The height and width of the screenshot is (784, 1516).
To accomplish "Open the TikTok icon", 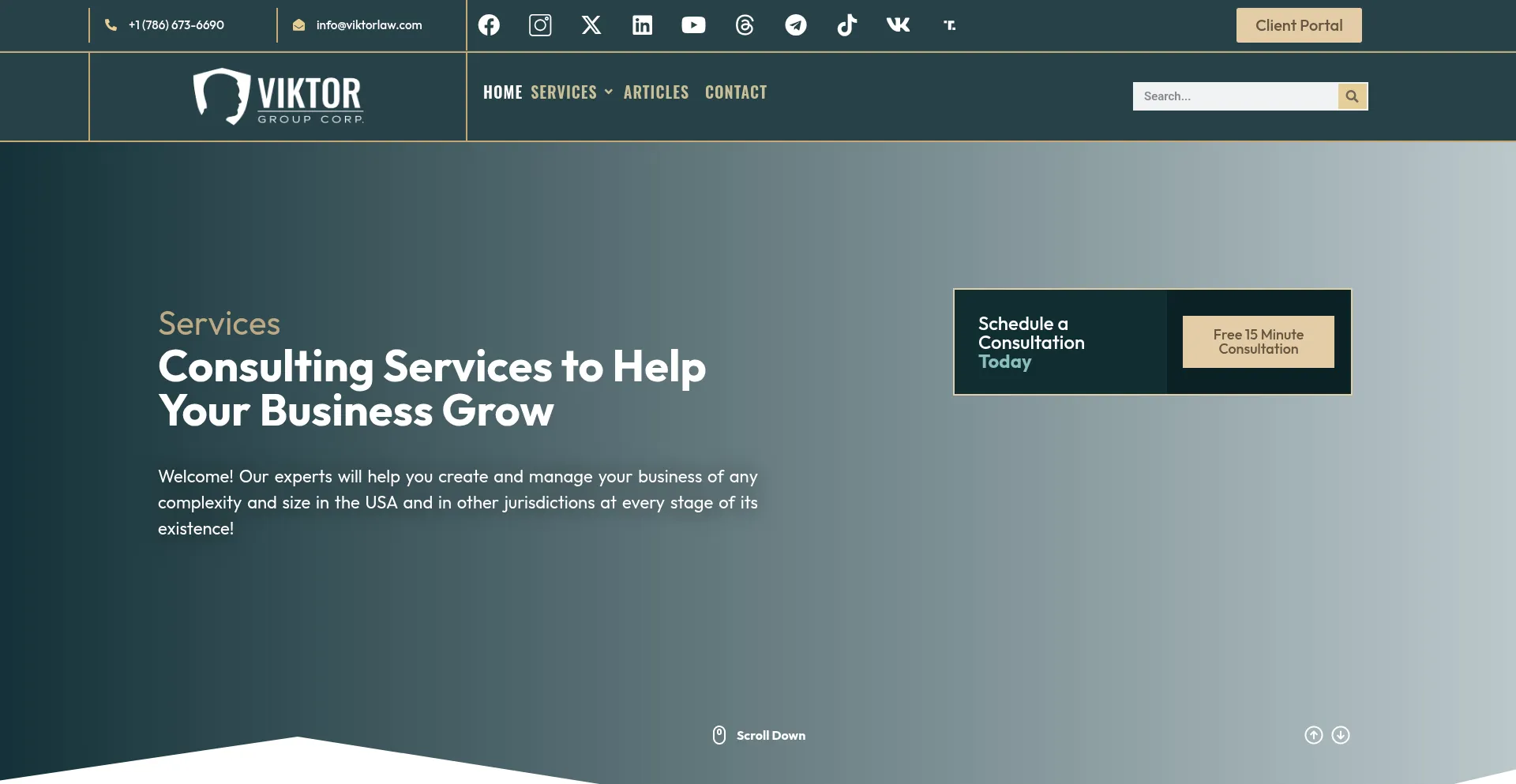I will coord(846,24).
